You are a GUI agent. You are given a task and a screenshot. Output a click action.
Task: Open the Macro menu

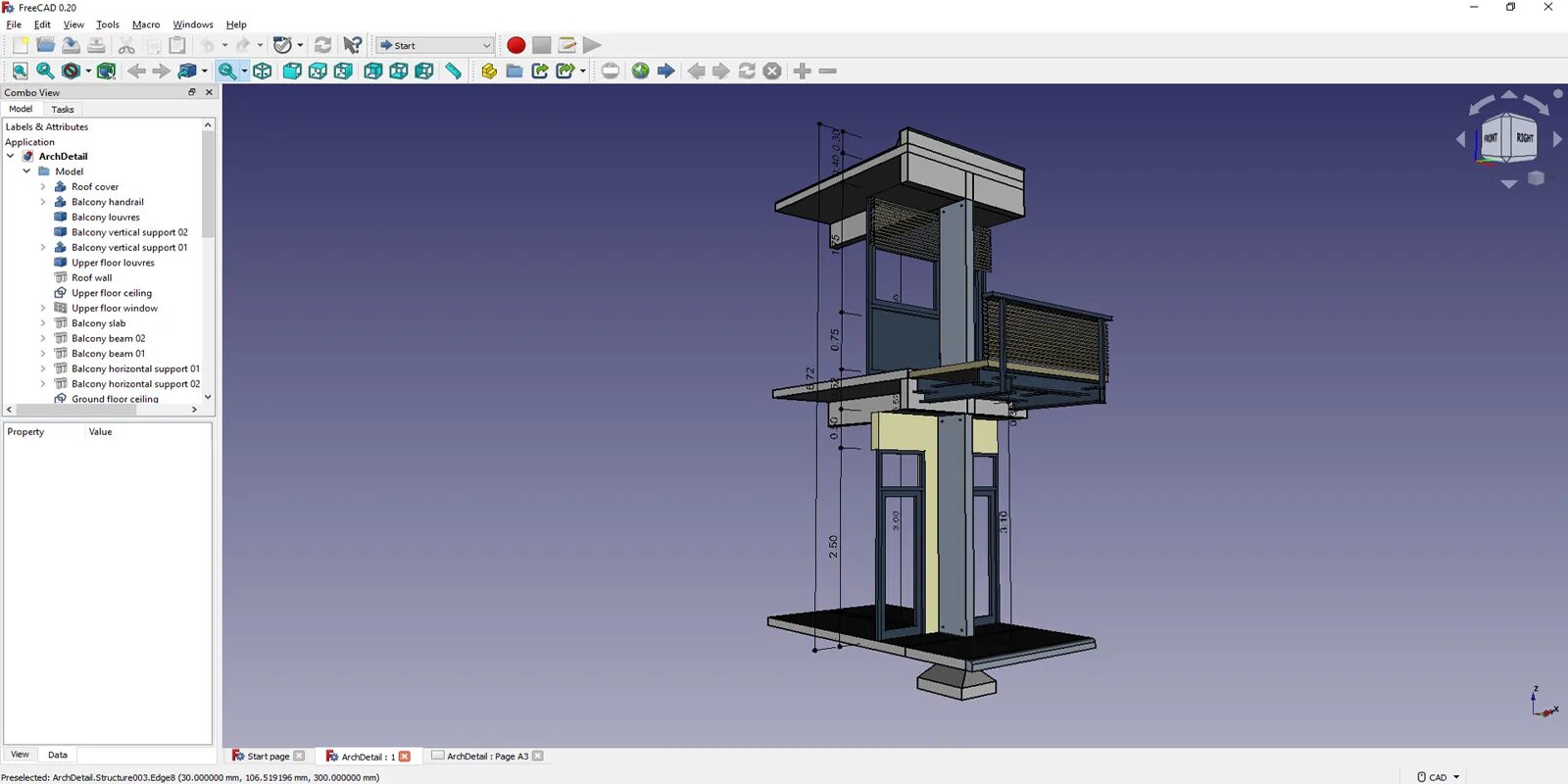tap(146, 24)
